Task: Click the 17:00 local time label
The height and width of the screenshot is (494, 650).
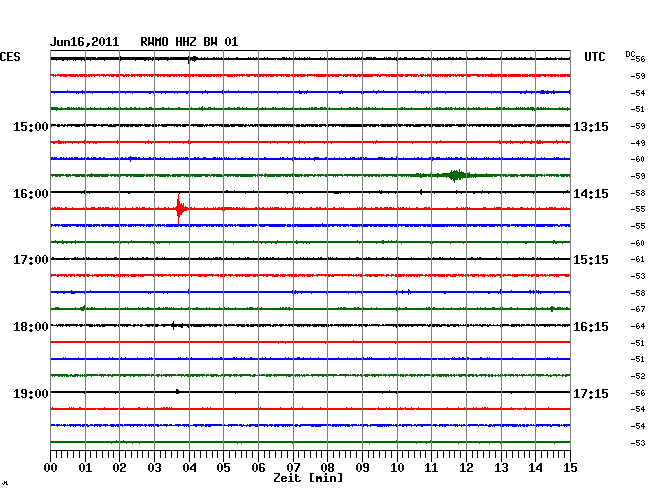Action: 31,260
